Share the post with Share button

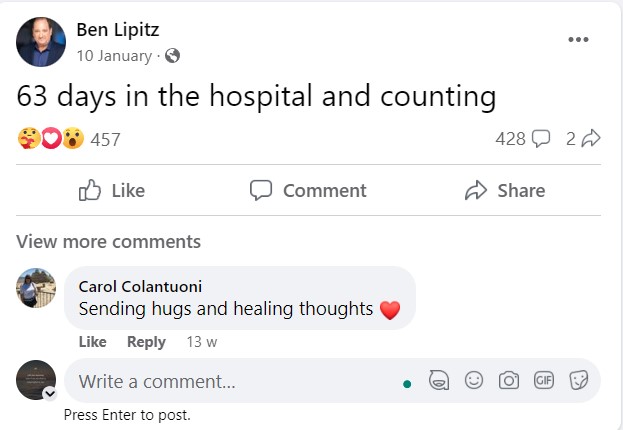coord(505,190)
